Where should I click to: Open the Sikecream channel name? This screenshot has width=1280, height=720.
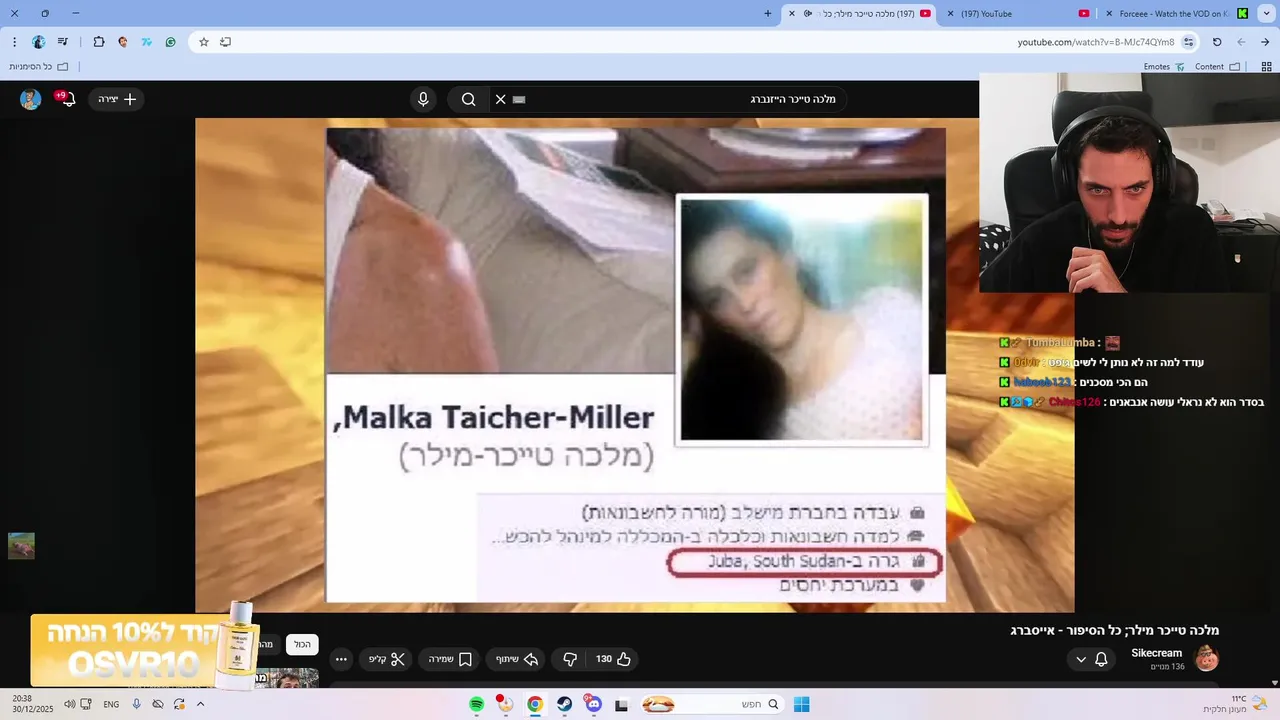point(1157,653)
